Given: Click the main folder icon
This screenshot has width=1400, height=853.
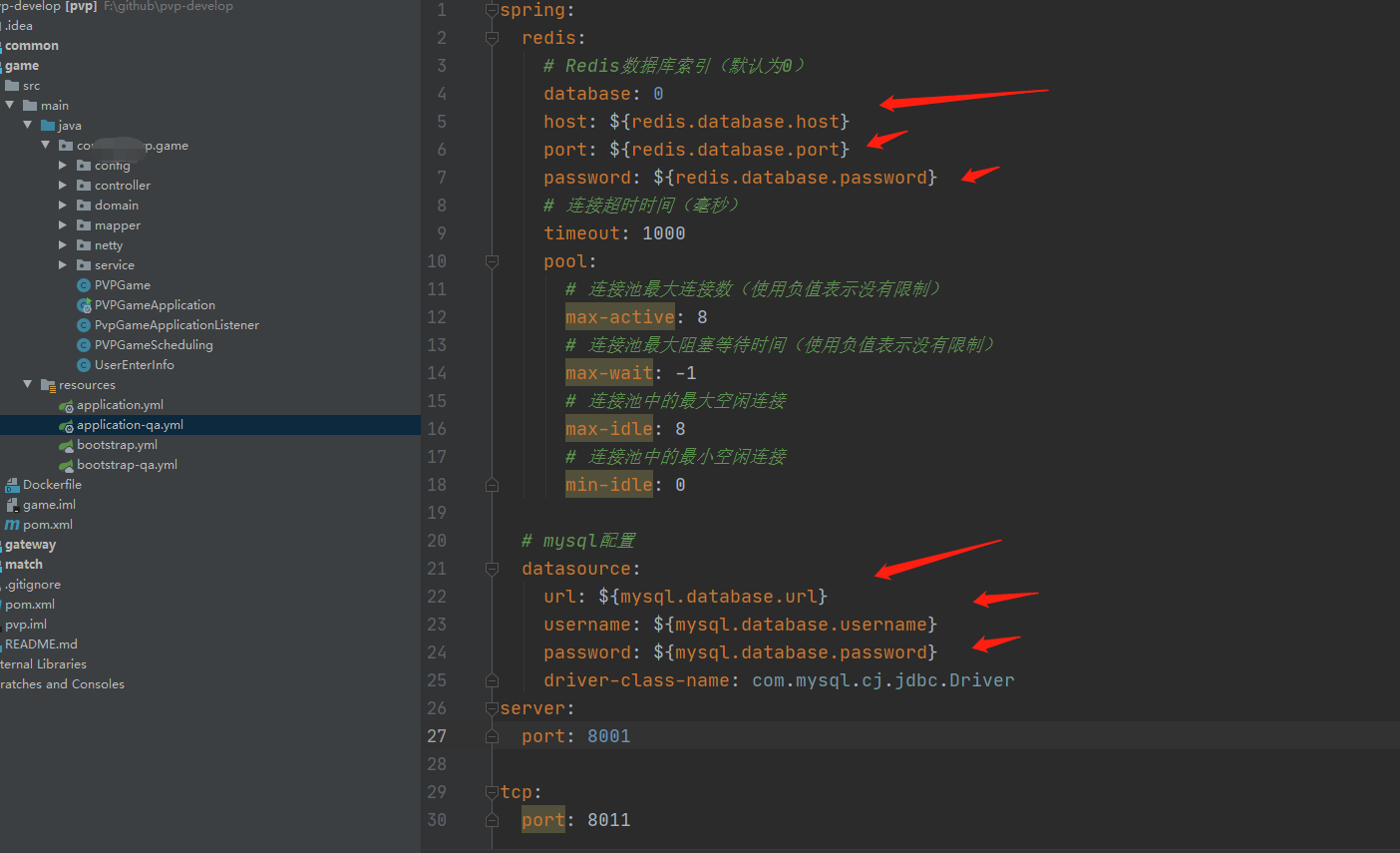Looking at the screenshot, I should 30,106.
